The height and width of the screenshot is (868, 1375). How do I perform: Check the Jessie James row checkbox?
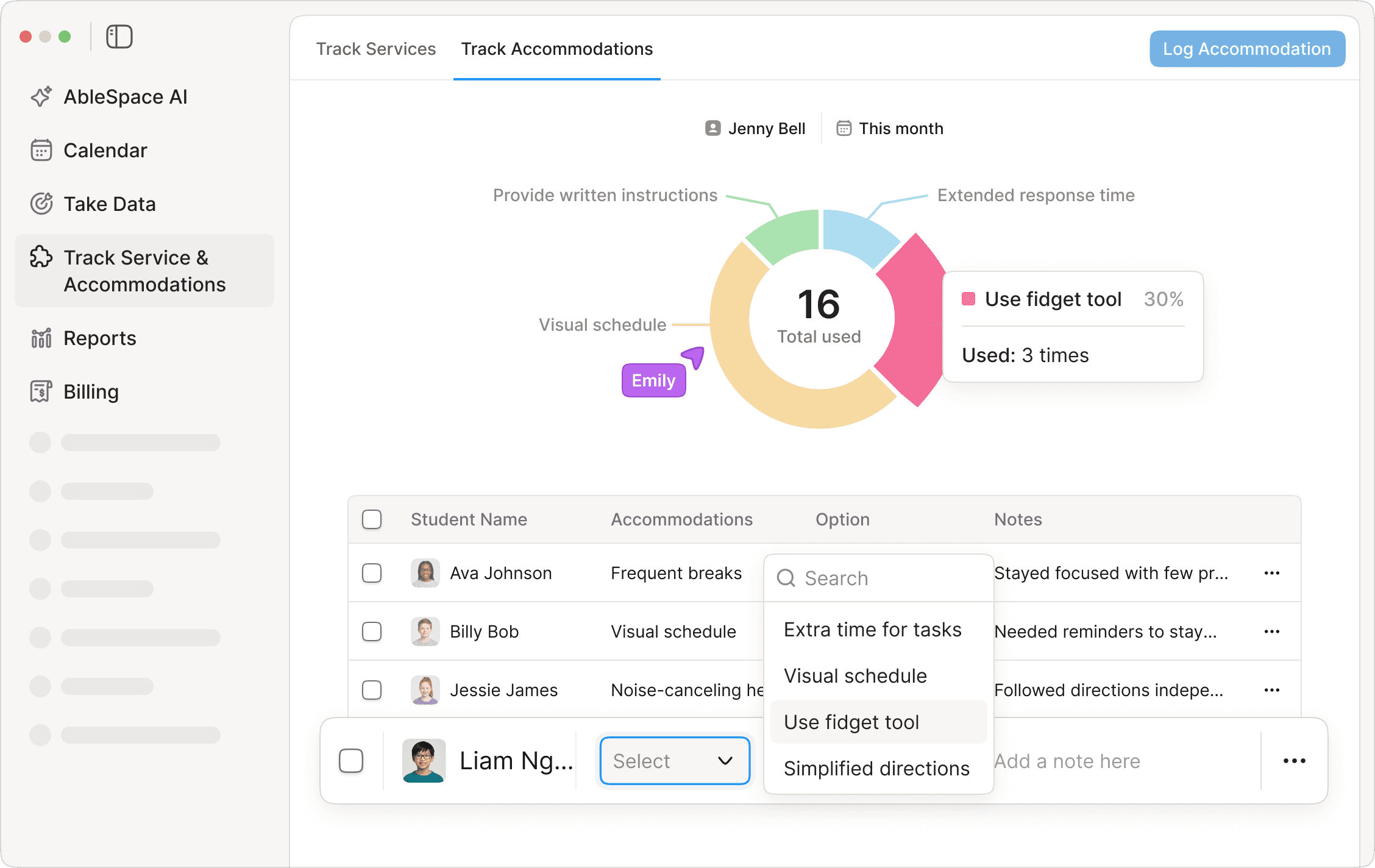coord(372,690)
